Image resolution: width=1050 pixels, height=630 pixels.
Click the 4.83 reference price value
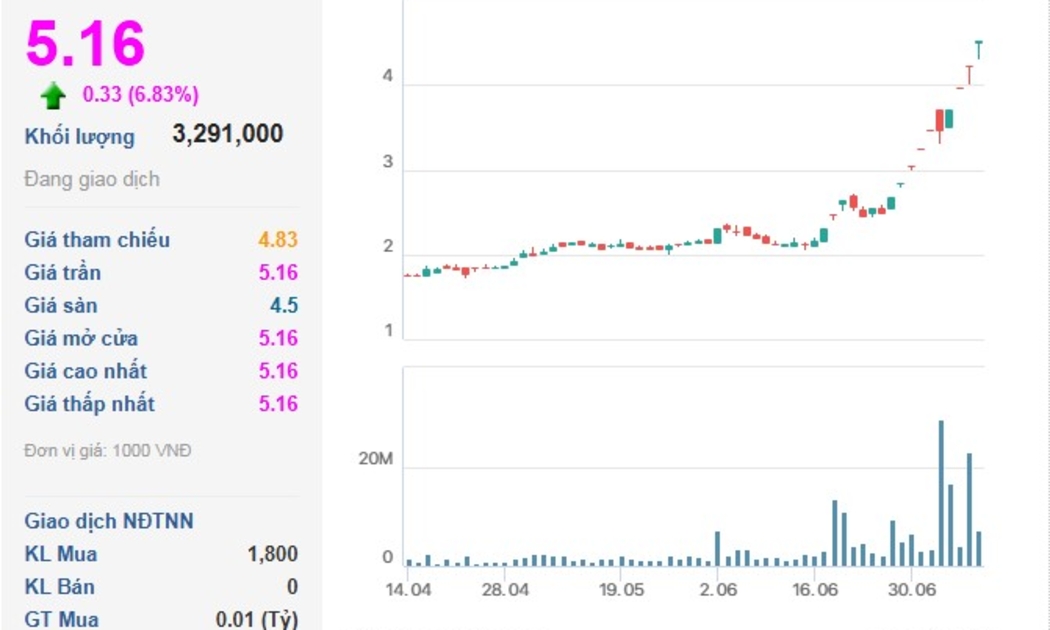pos(277,240)
